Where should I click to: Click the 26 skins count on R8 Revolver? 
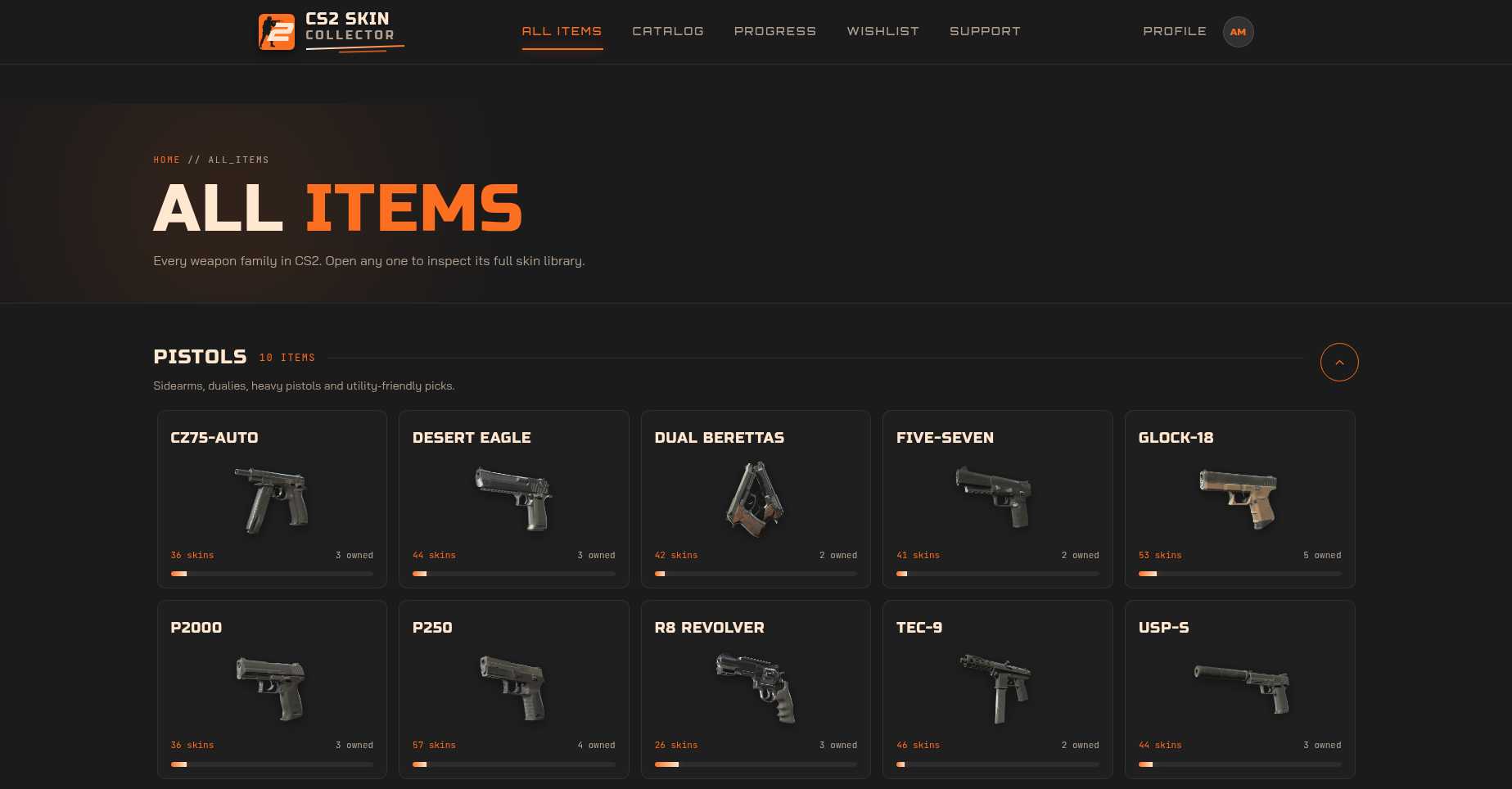(676, 745)
